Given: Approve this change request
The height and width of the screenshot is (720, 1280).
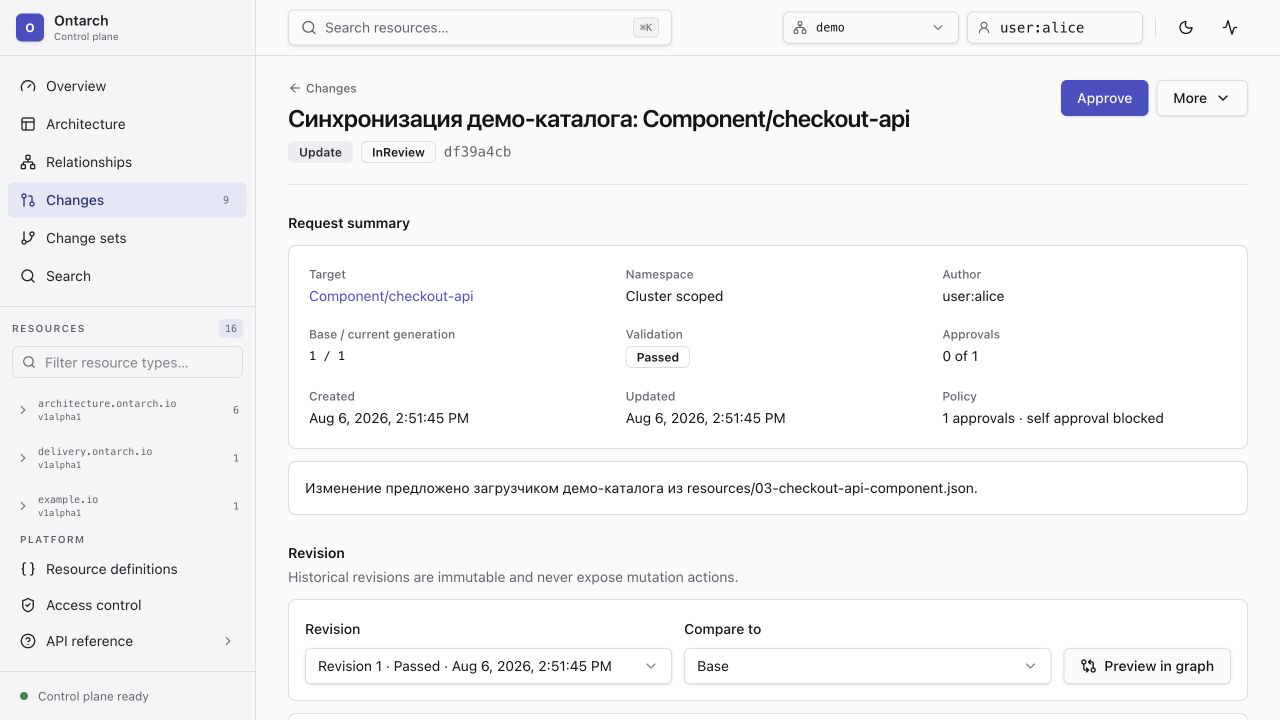Looking at the screenshot, I should pos(1105,98).
